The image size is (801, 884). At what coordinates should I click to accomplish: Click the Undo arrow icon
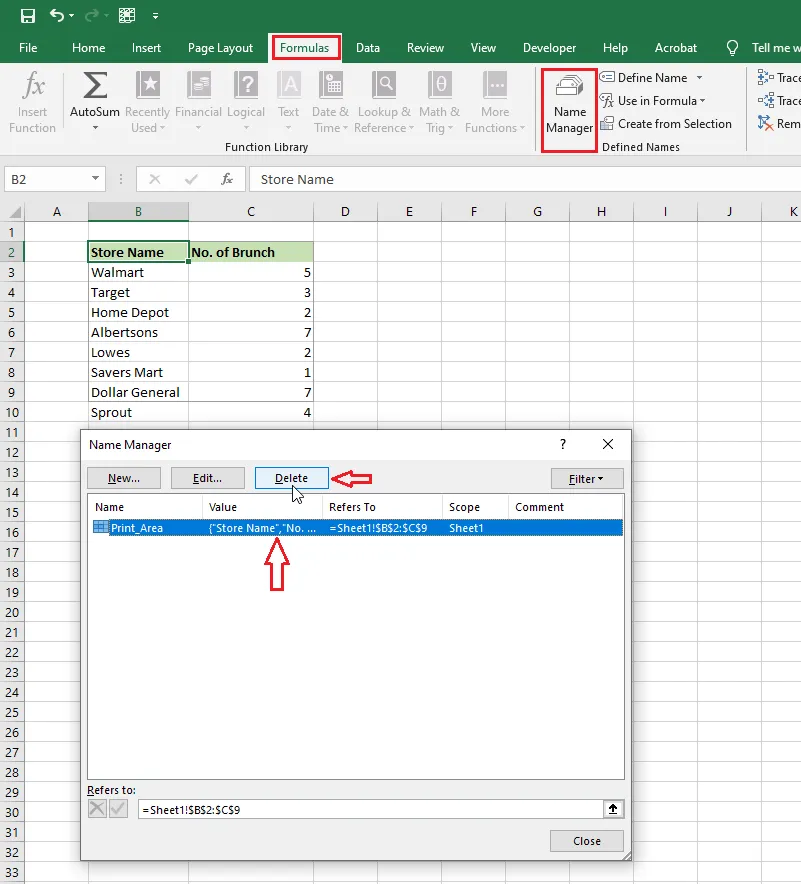57,15
